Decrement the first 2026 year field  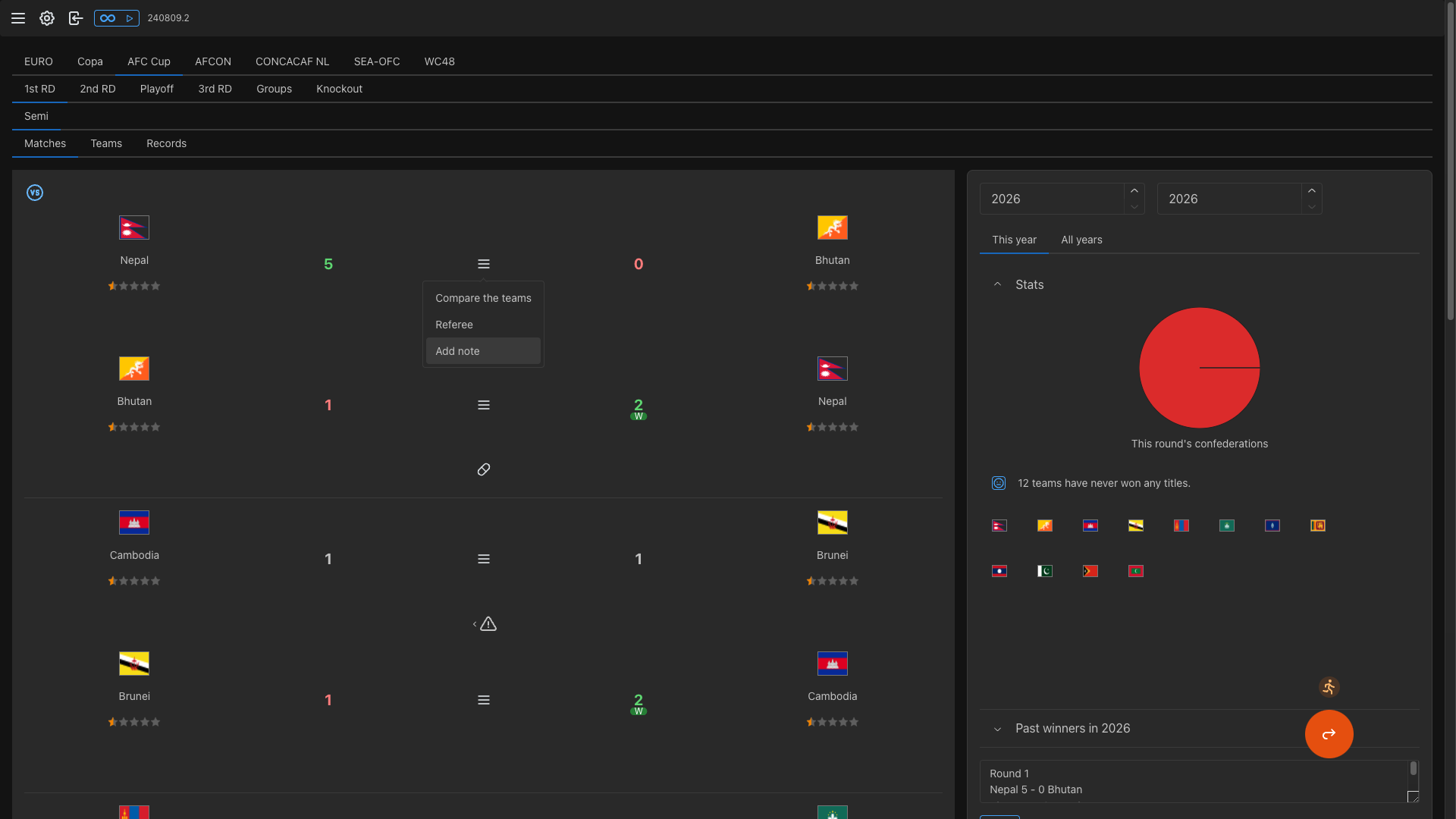tap(1134, 206)
